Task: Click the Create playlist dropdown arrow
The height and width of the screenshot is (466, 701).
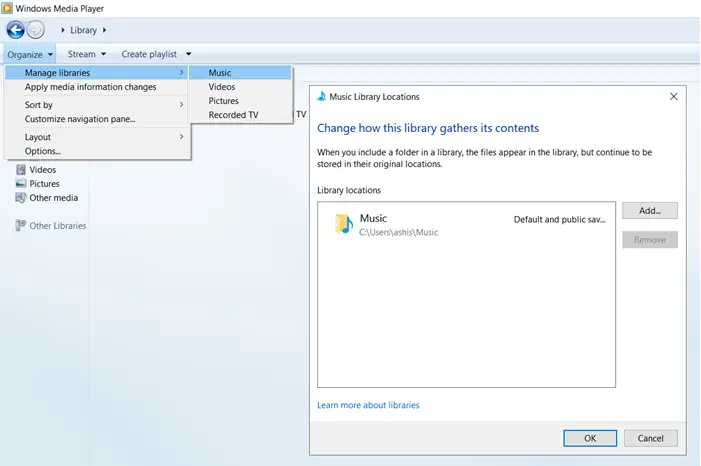Action: [189, 54]
